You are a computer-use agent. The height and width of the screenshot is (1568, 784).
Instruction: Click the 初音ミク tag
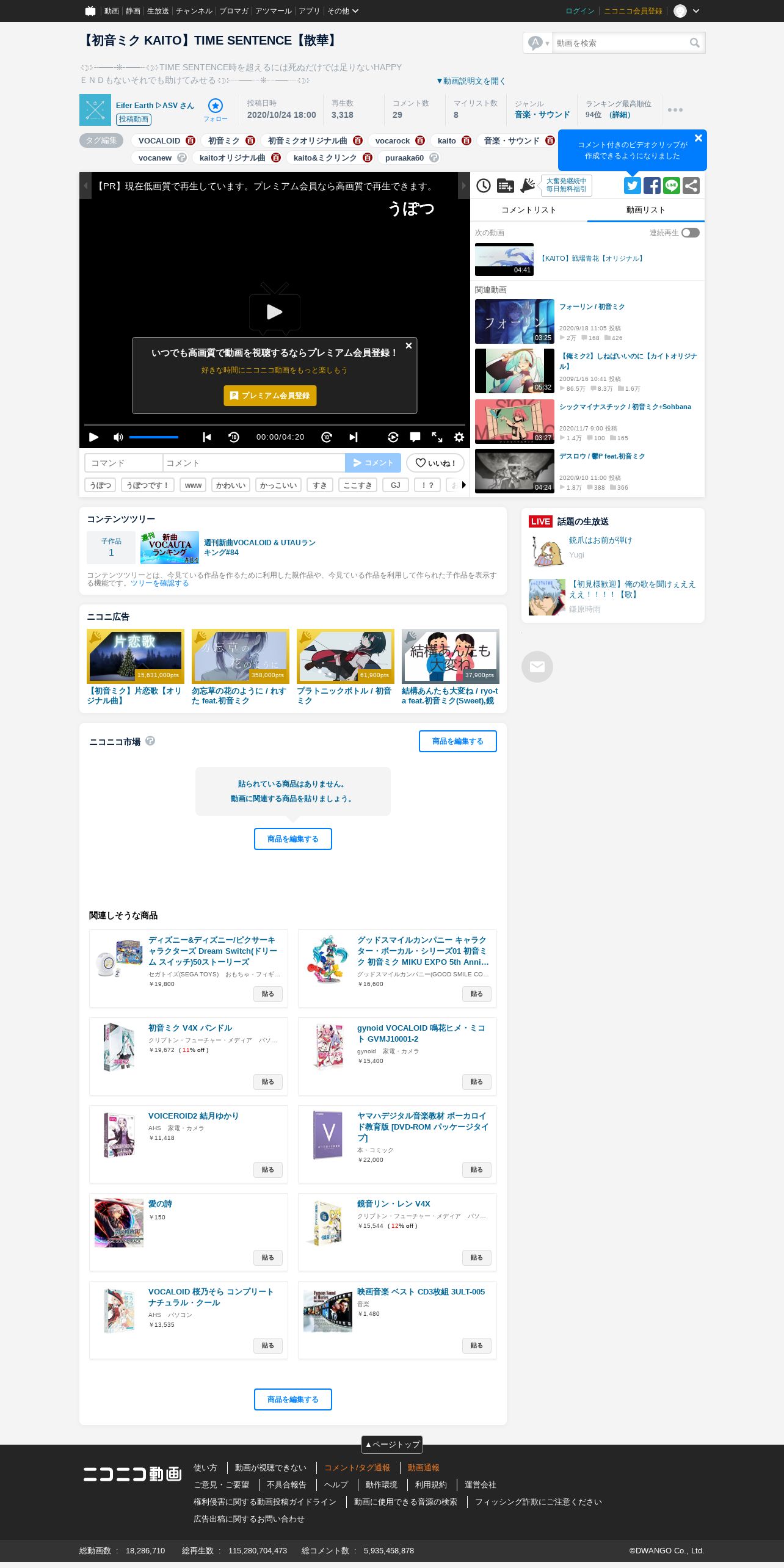224,140
